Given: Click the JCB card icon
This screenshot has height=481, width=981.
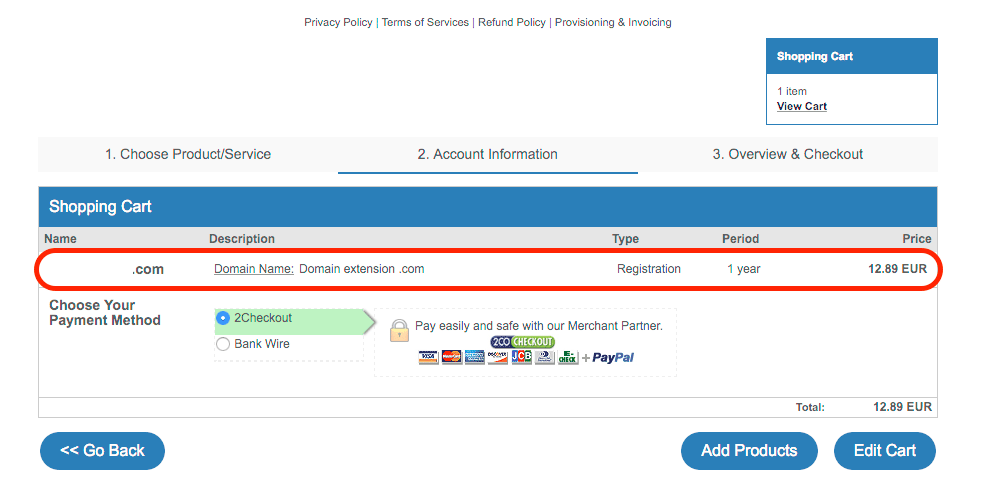Looking at the screenshot, I should (x=522, y=357).
